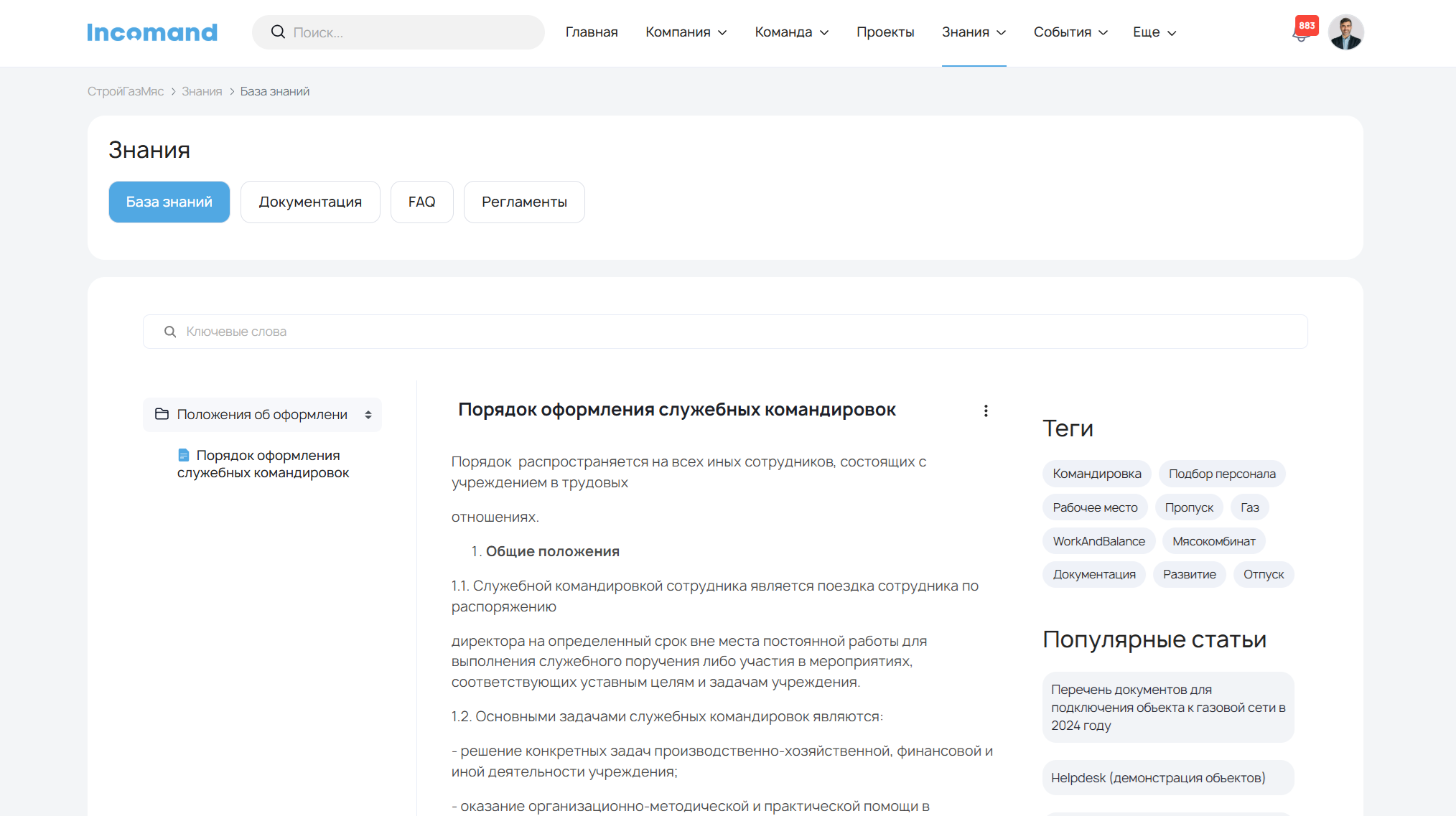Go to Главная in top navigation

point(592,32)
